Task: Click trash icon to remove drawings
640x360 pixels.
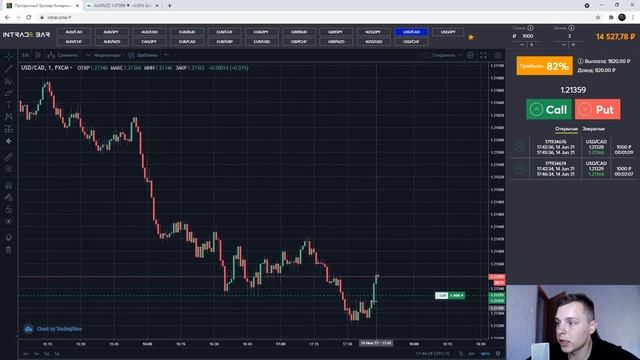Action: click(x=9, y=250)
